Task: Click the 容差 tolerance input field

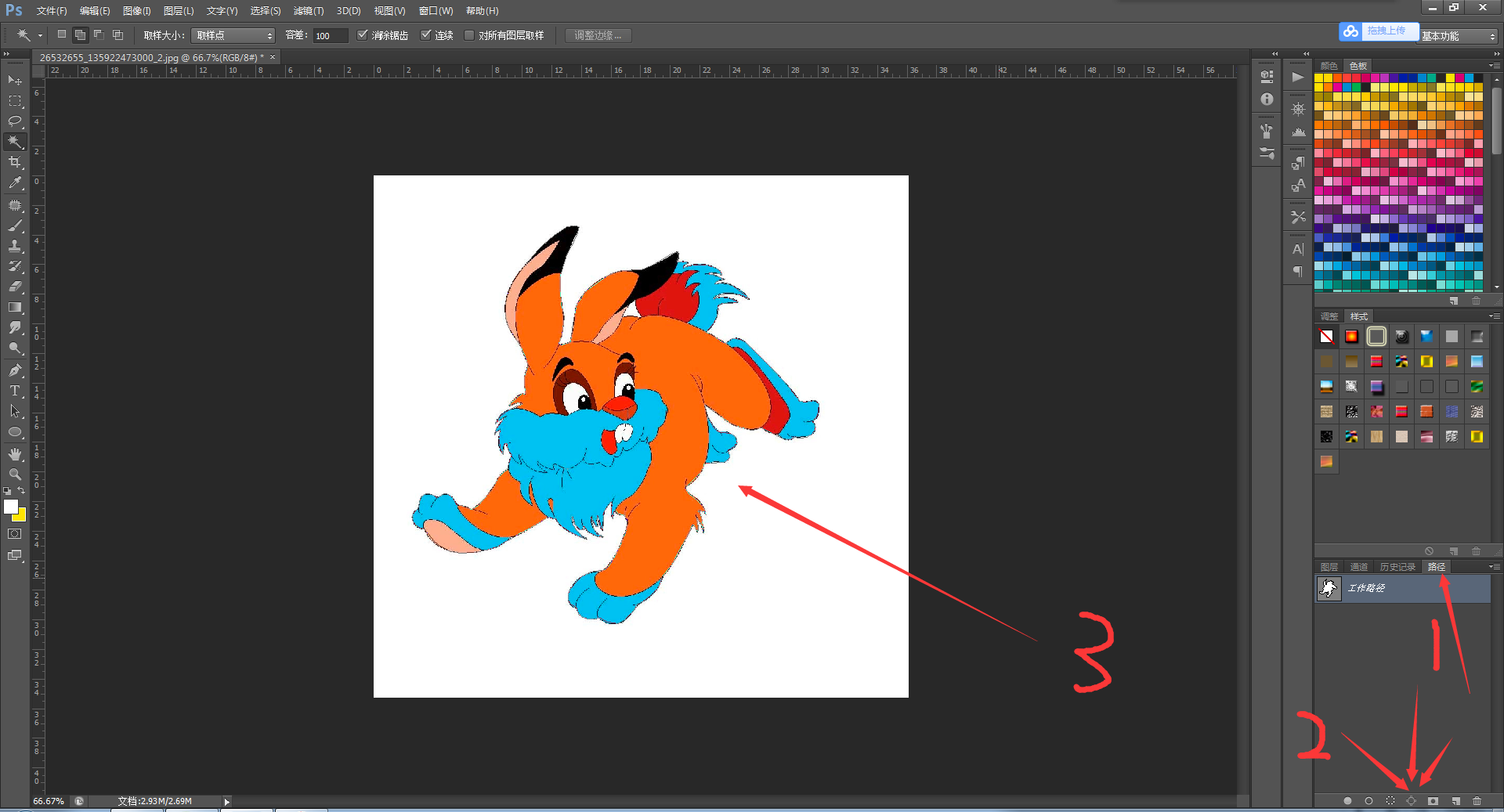Action: pos(330,35)
